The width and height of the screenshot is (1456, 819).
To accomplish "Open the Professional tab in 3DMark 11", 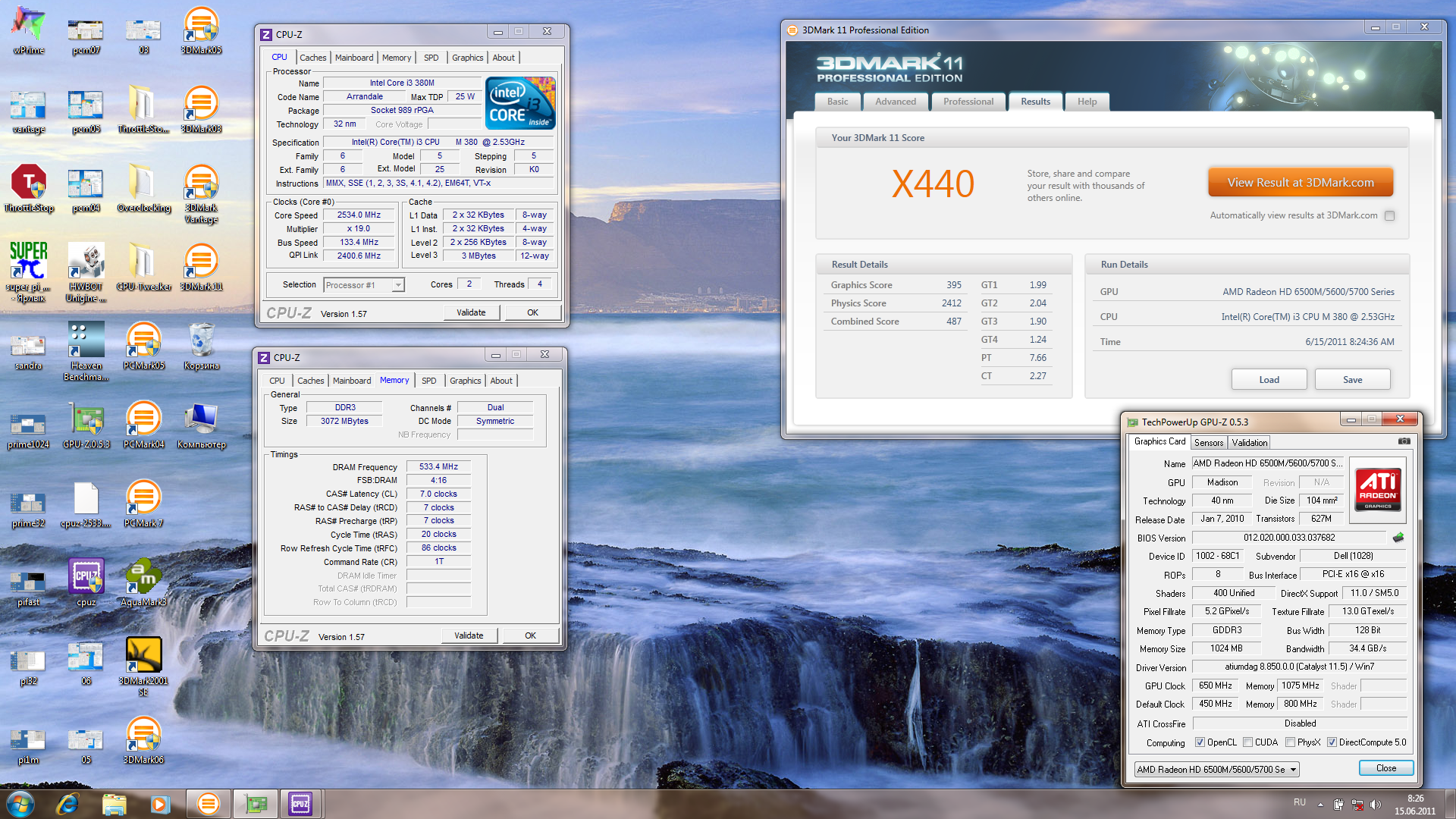I will click(968, 102).
